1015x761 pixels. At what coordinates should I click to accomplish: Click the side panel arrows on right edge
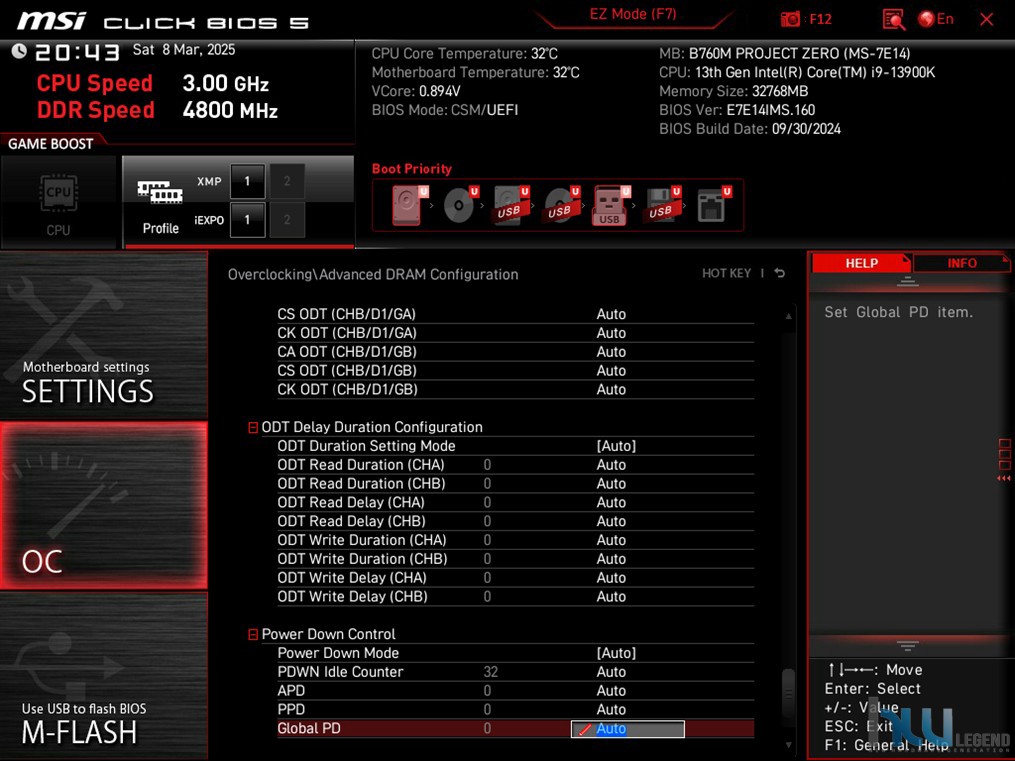1004,460
